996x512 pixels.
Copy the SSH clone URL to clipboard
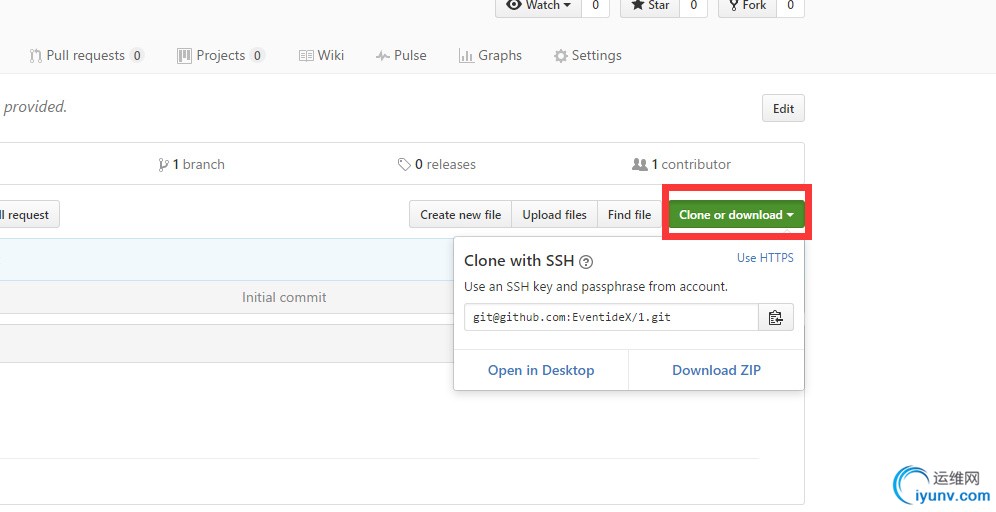click(775, 318)
